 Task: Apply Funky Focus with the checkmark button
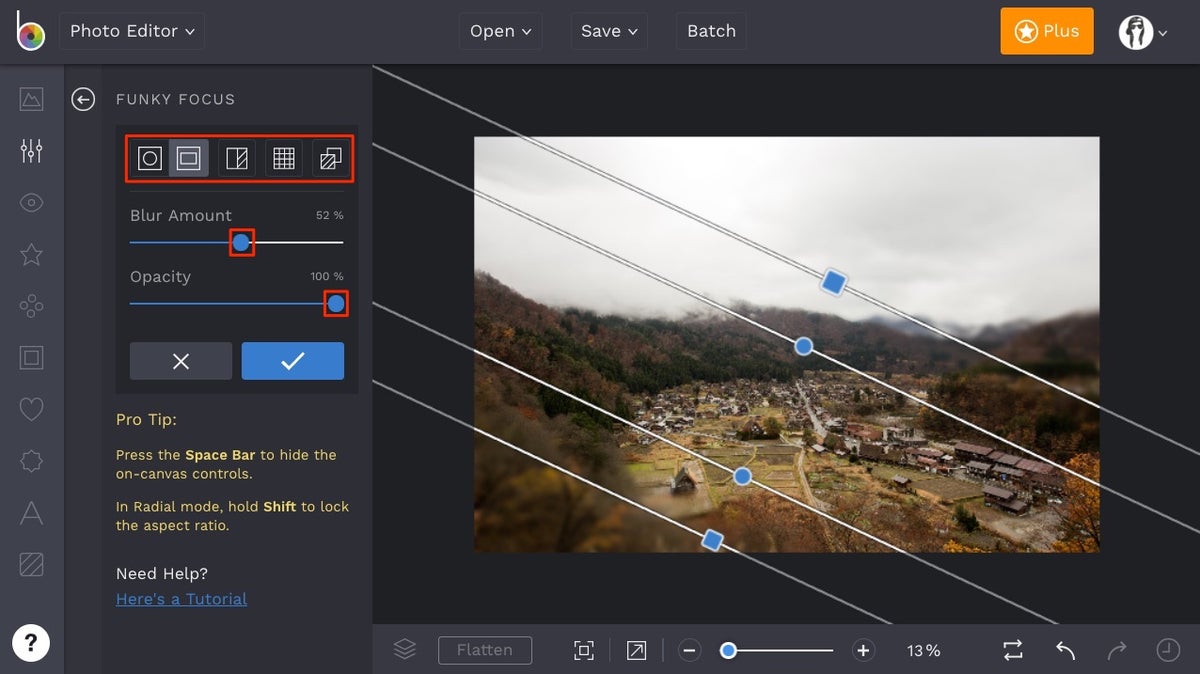click(292, 361)
